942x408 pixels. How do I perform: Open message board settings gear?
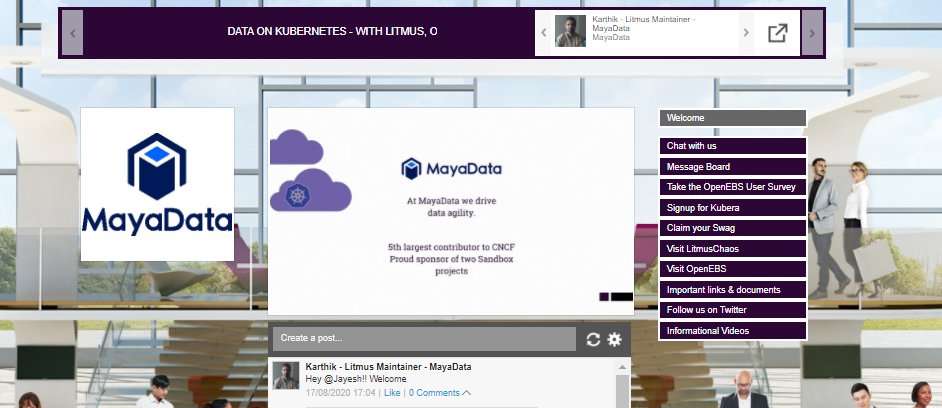[x=614, y=339]
